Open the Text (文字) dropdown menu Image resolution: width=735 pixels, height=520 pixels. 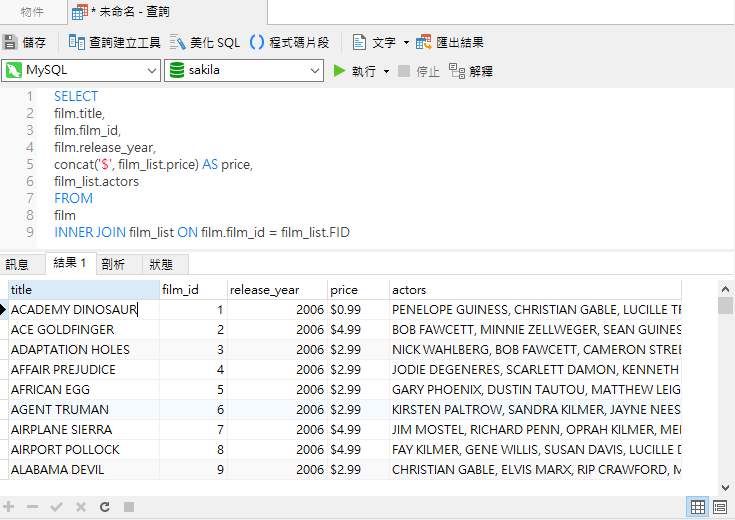click(406, 42)
